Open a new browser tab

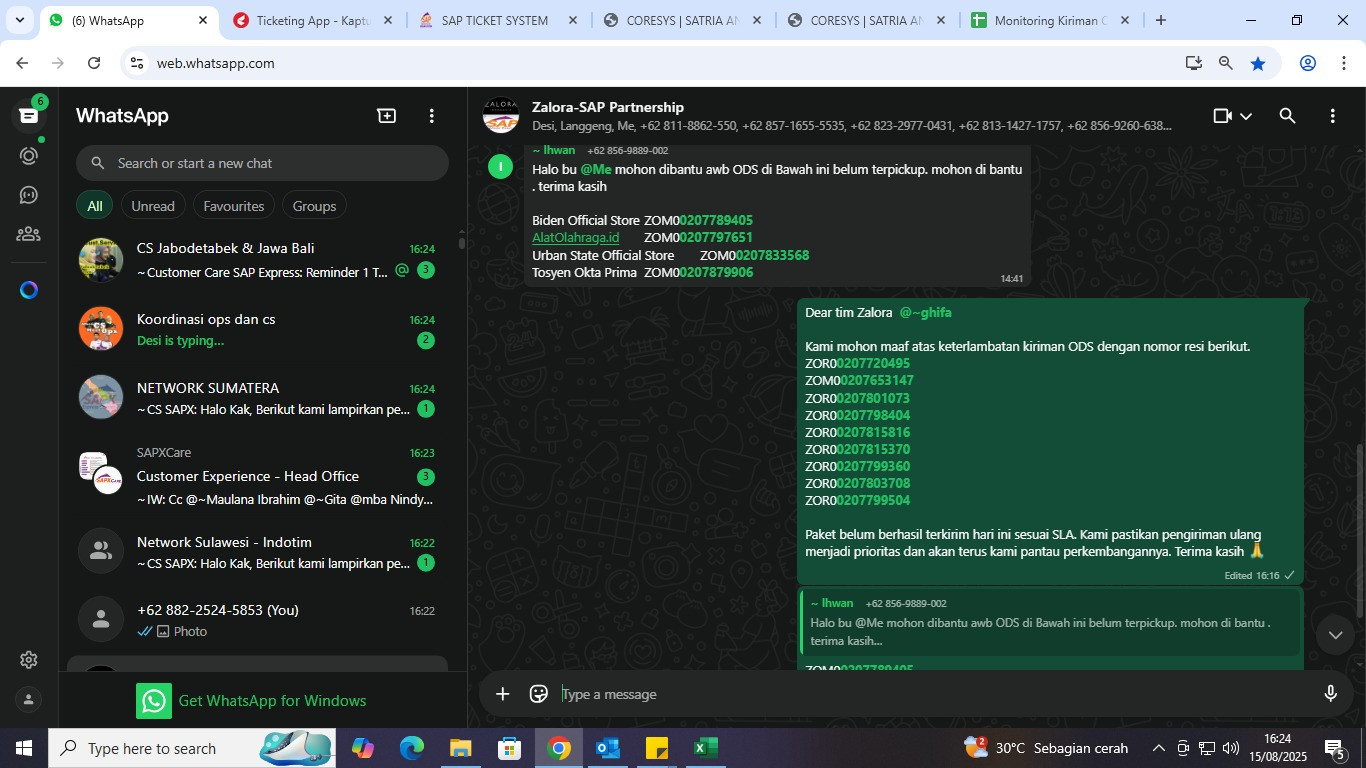[x=1160, y=20]
